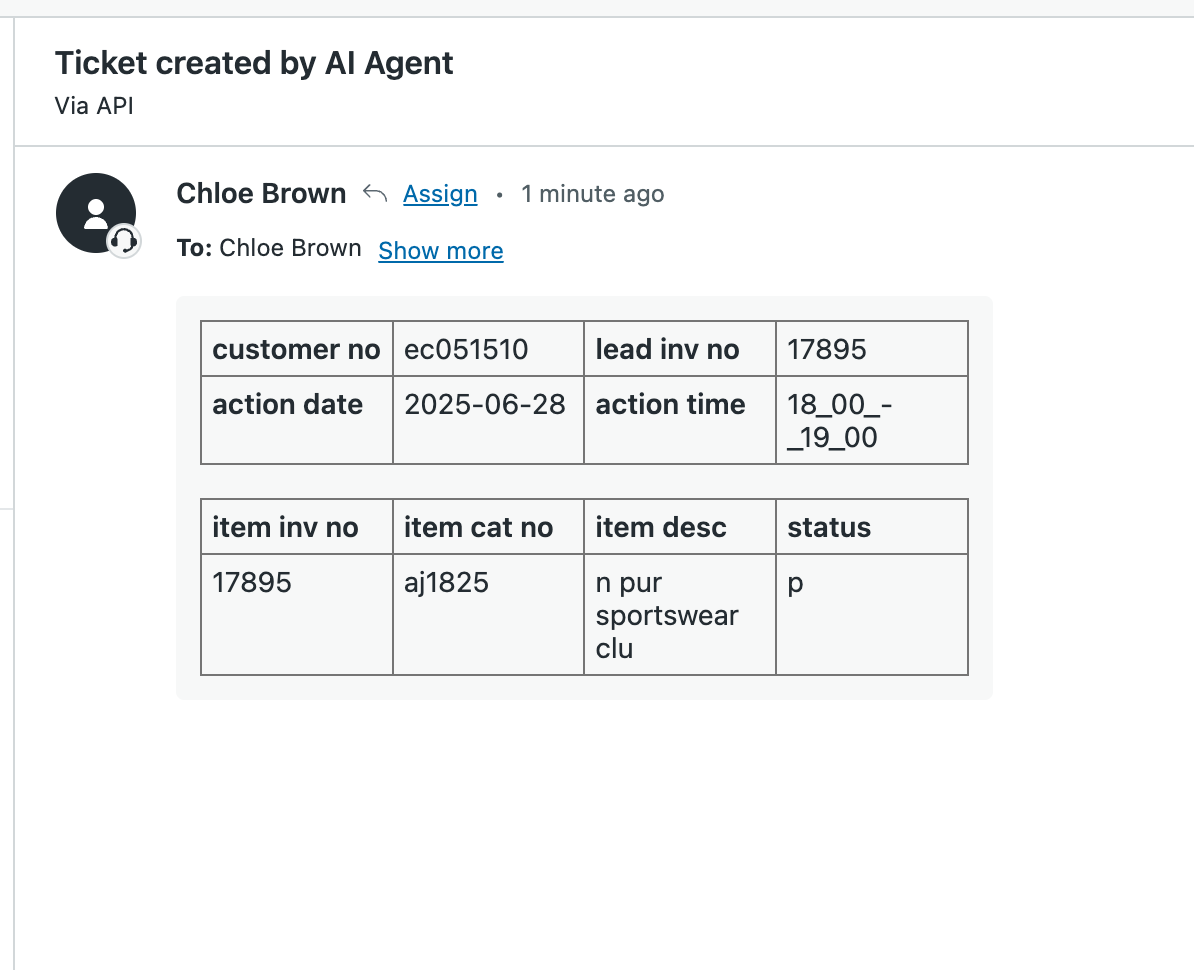Click the 'Ticket created by AI Agent' title
This screenshot has height=970, width=1194.
click(x=254, y=63)
